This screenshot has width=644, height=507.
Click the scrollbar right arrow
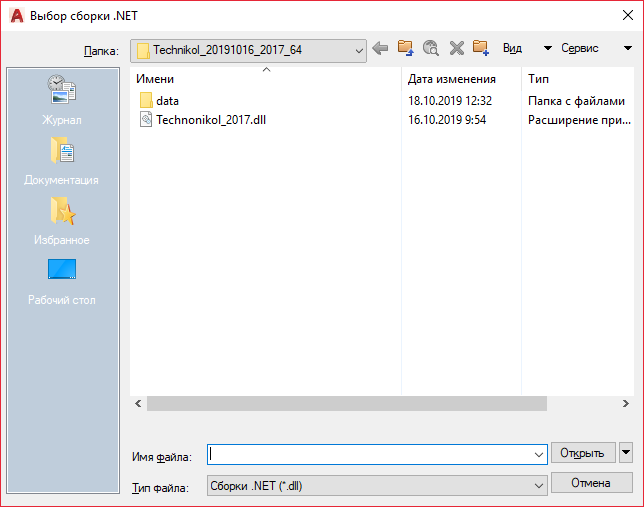626,403
